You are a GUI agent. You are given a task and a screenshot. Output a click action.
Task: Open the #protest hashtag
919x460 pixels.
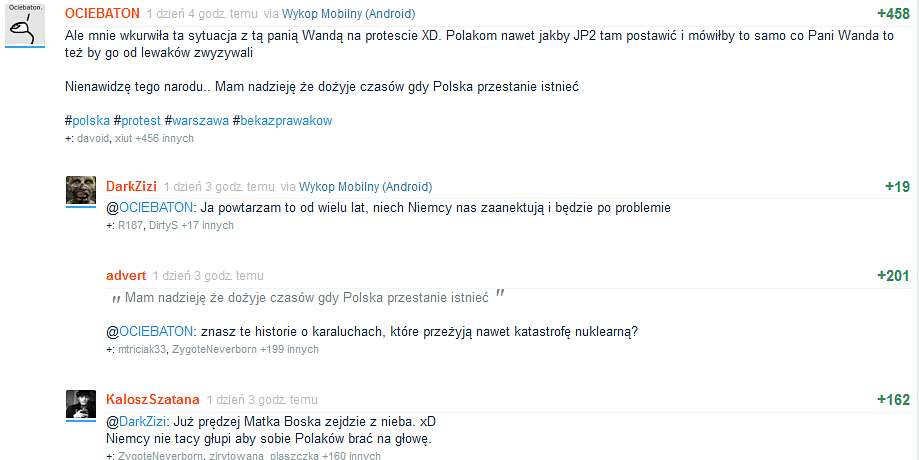pyautogui.click(x=137, y=121)
